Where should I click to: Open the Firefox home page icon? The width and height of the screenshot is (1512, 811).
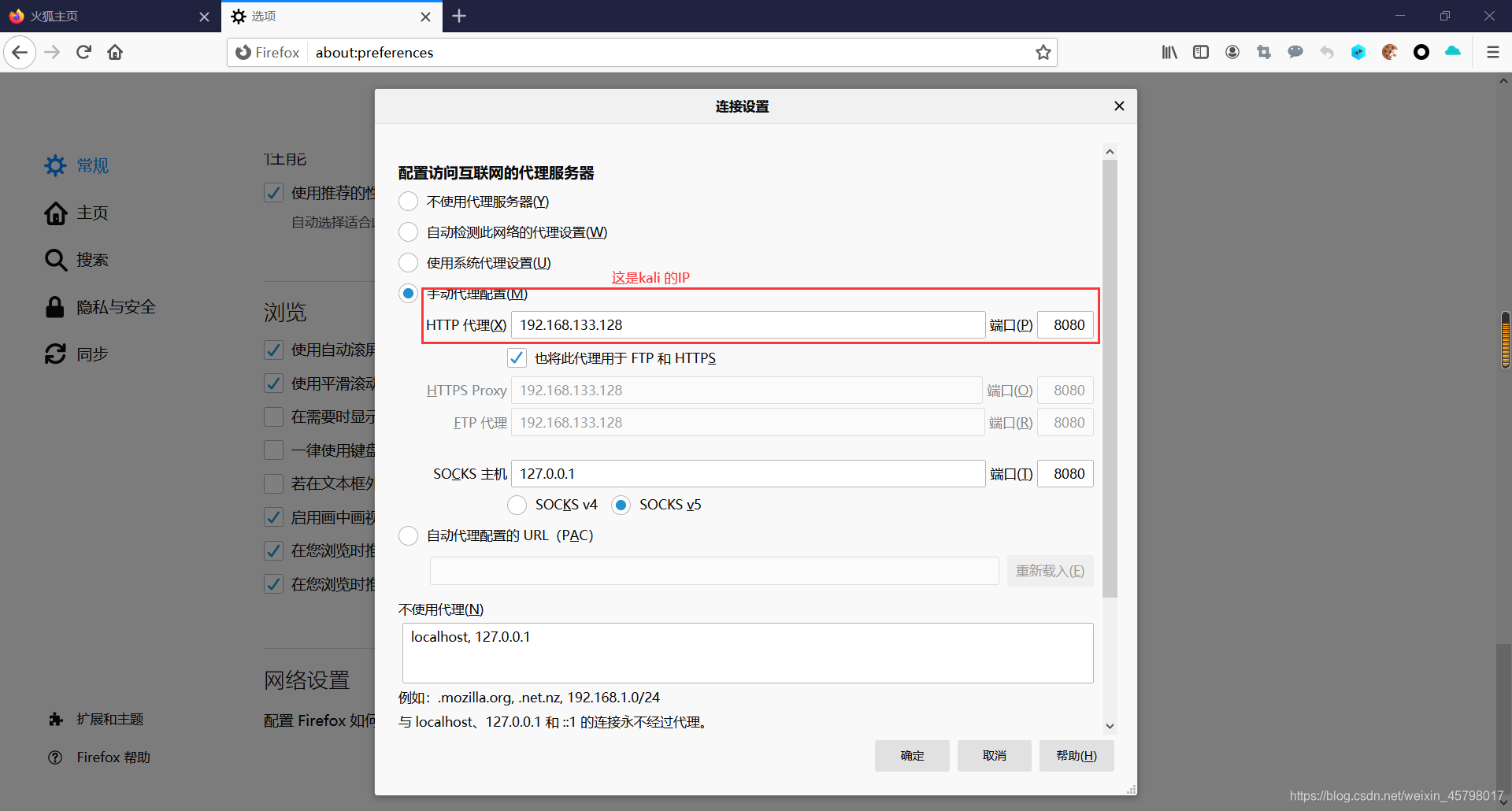click(115, 53)
